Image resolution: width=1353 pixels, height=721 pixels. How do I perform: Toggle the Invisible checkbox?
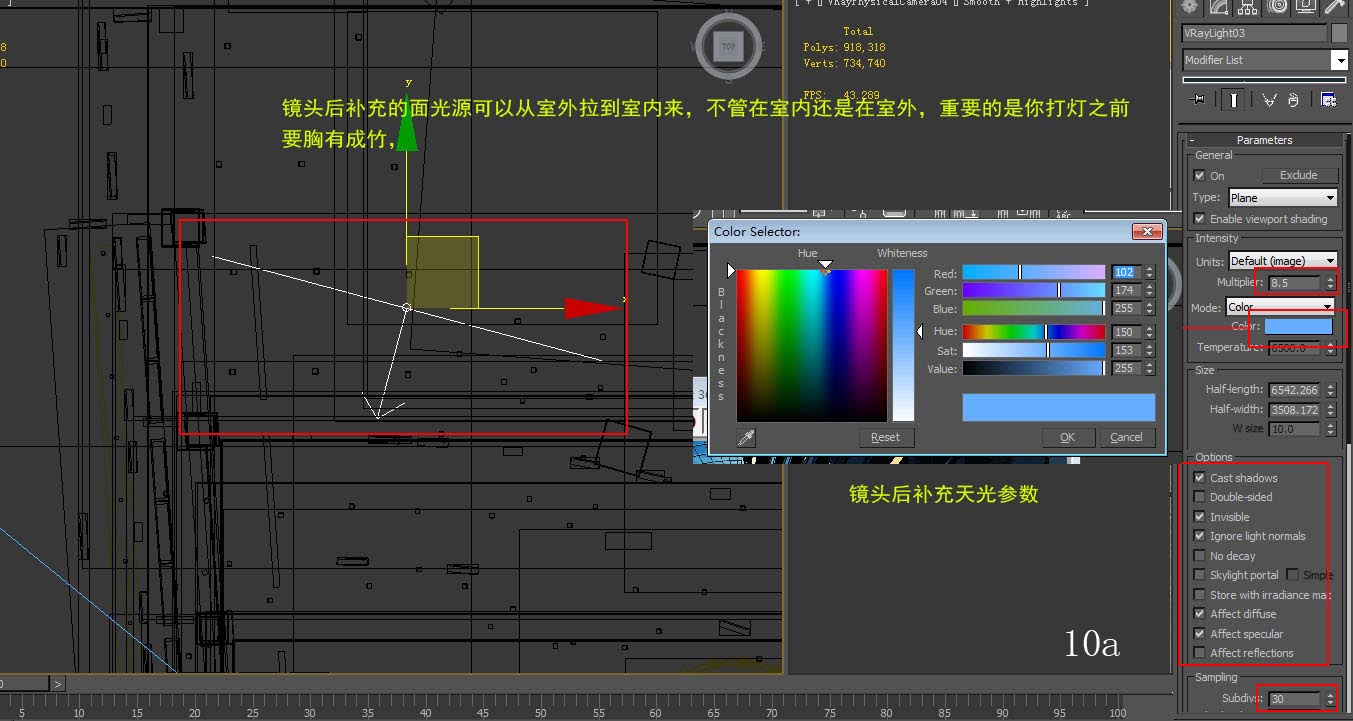click(x=1199, y=517)
